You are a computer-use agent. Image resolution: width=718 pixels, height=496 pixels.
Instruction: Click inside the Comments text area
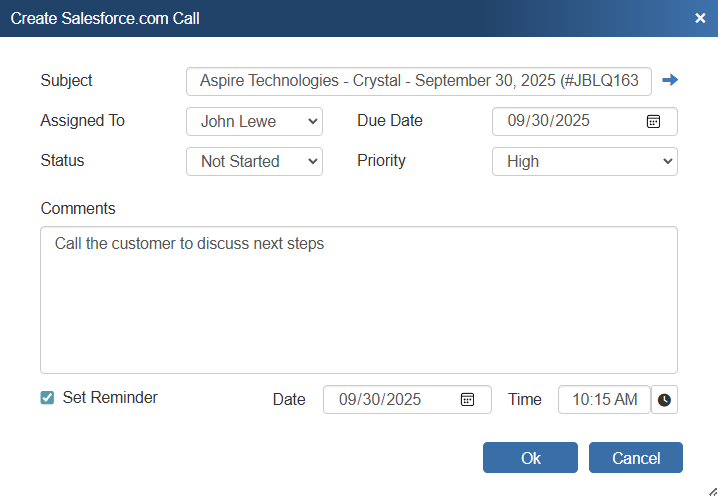358,300
